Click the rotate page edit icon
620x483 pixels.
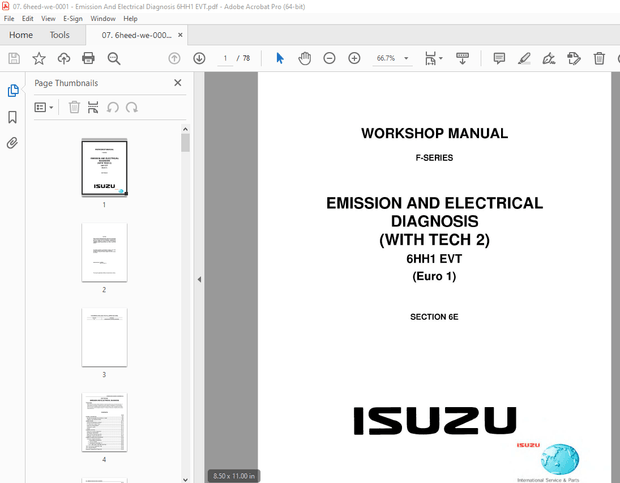pos(574,58)
